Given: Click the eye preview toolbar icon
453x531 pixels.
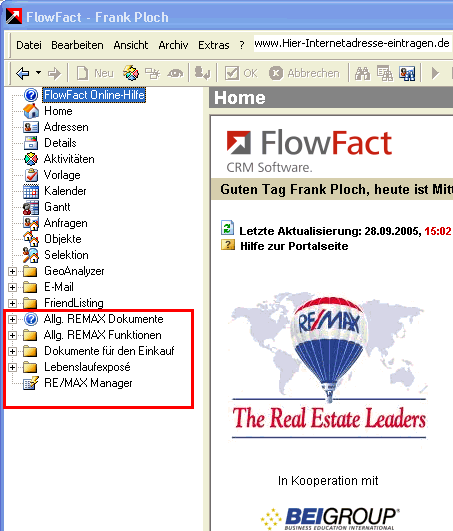Looking at the screenshot, I should pyautogui.click(x=175, y=73).
